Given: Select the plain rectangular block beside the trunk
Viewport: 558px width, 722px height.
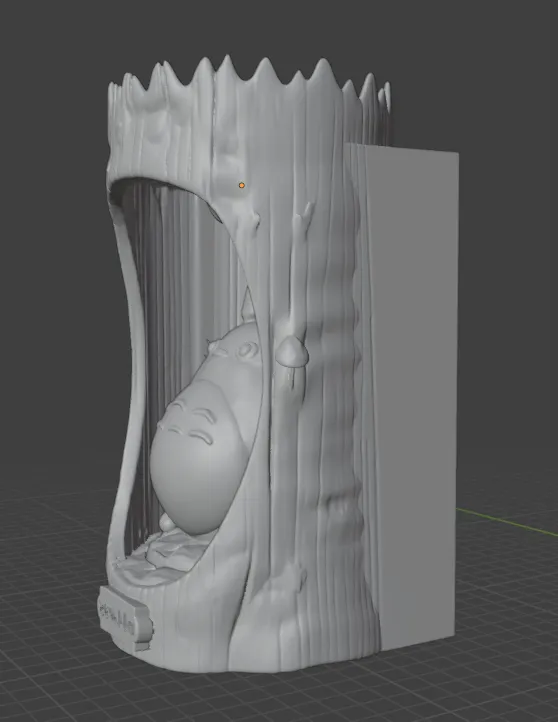Looking at the screenshot, I should 412,396.
